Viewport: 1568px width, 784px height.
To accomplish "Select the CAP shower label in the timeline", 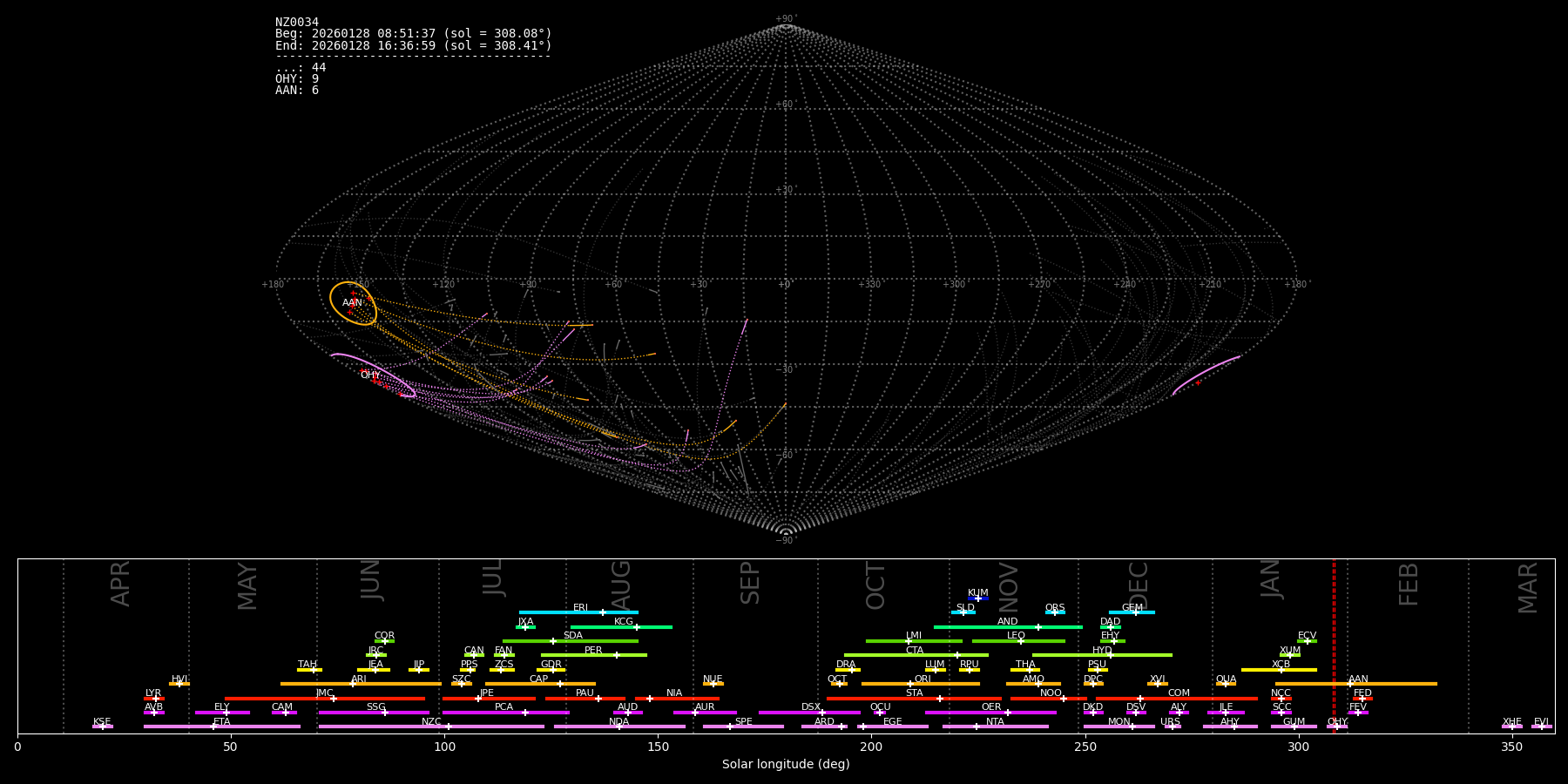I will (539, 679).
